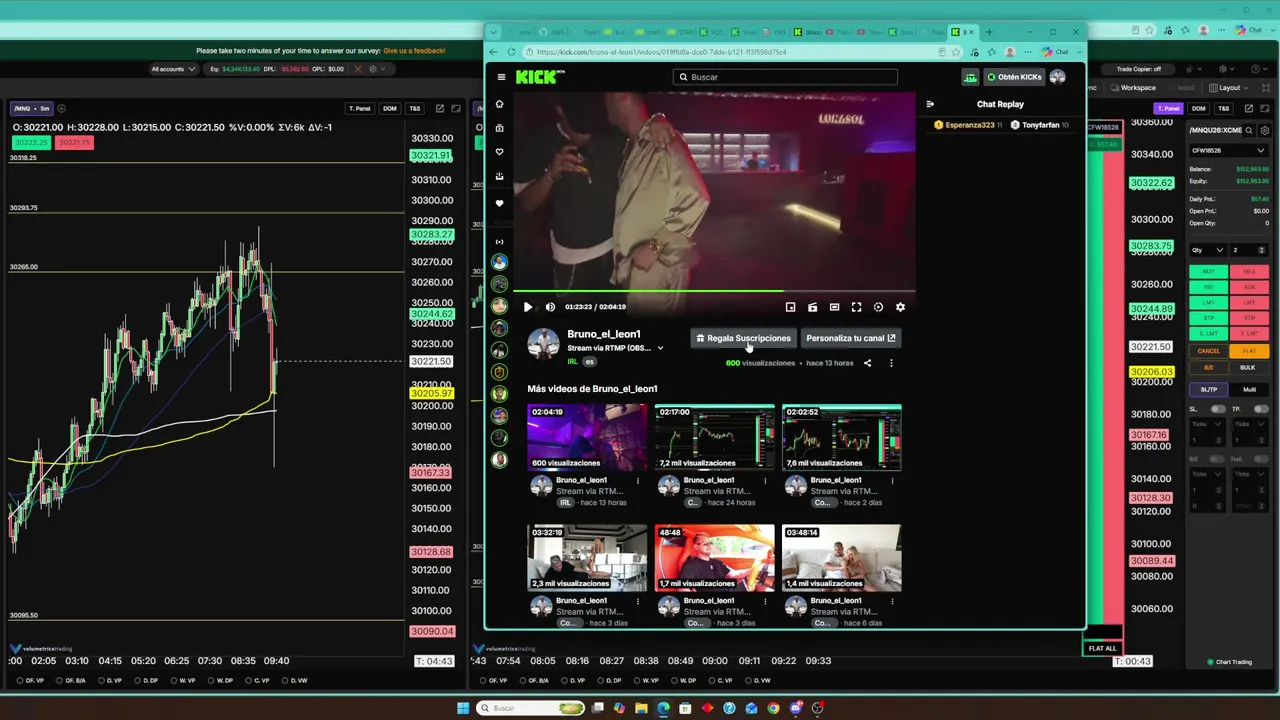1280x720 pixels.
Task: Open the 48:48 video thumbnail
Action: tap(714, 558)
